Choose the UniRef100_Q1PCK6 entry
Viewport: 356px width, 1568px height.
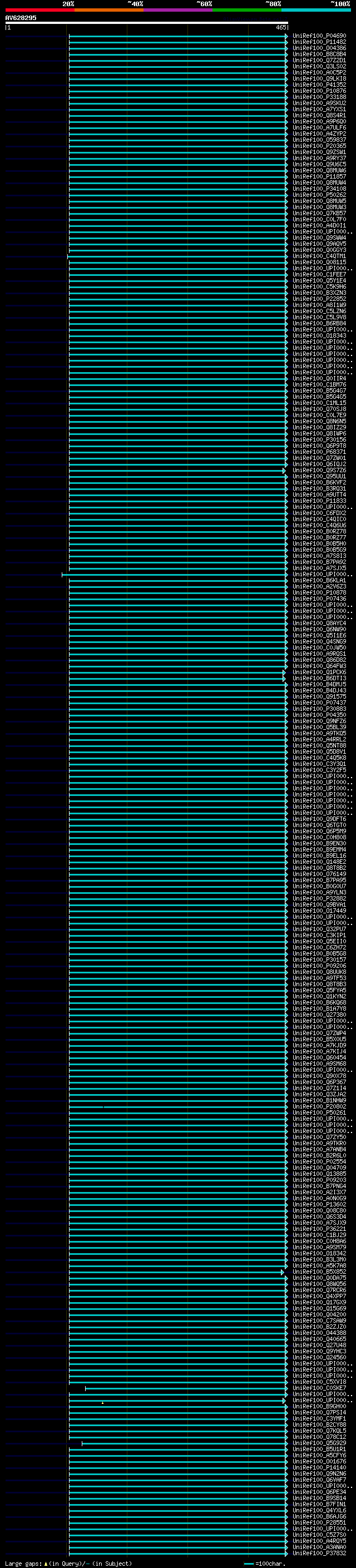[x=319, y=672]
